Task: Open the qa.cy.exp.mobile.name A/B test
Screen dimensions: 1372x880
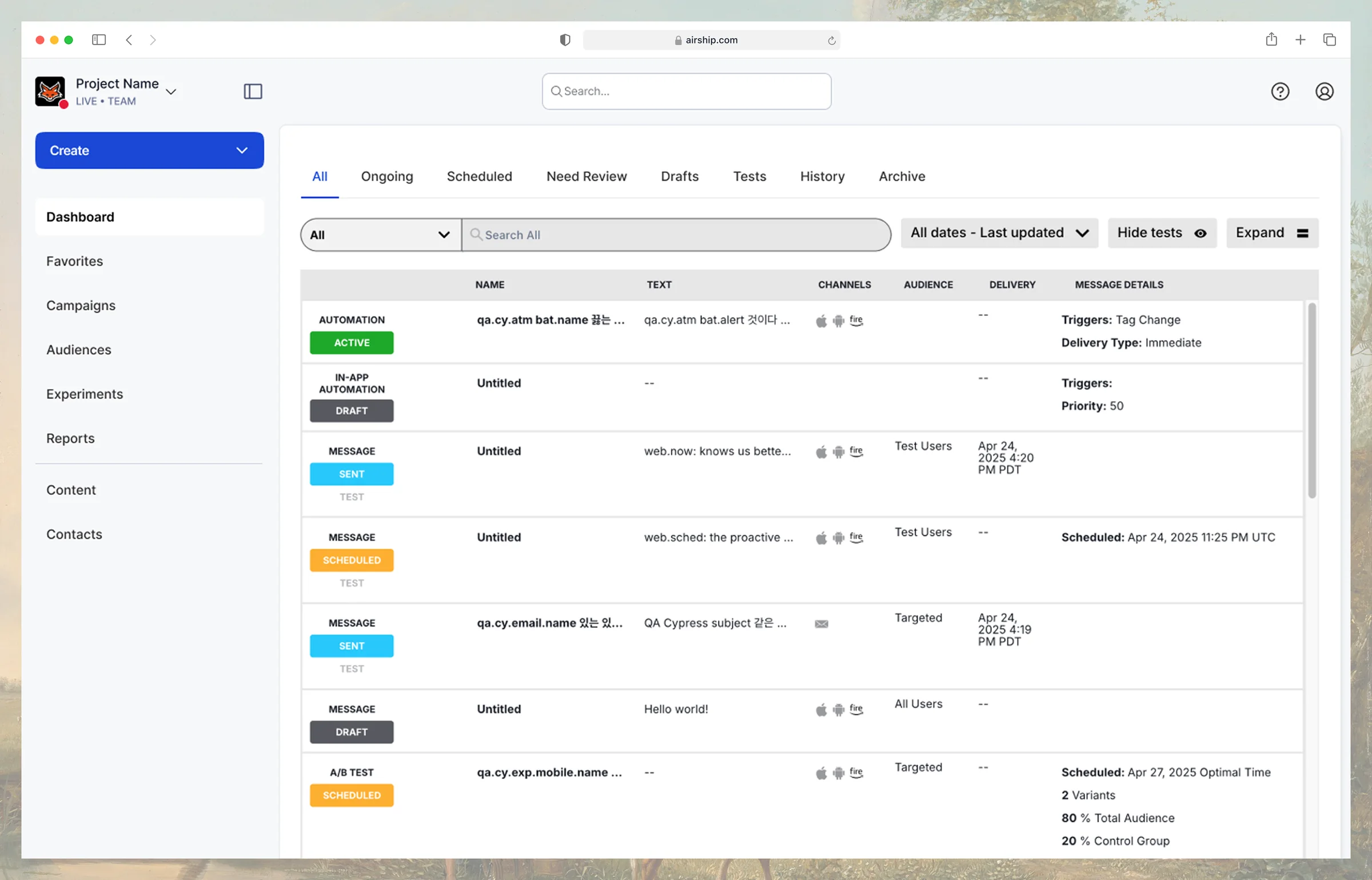Action: tap(549, 773)
